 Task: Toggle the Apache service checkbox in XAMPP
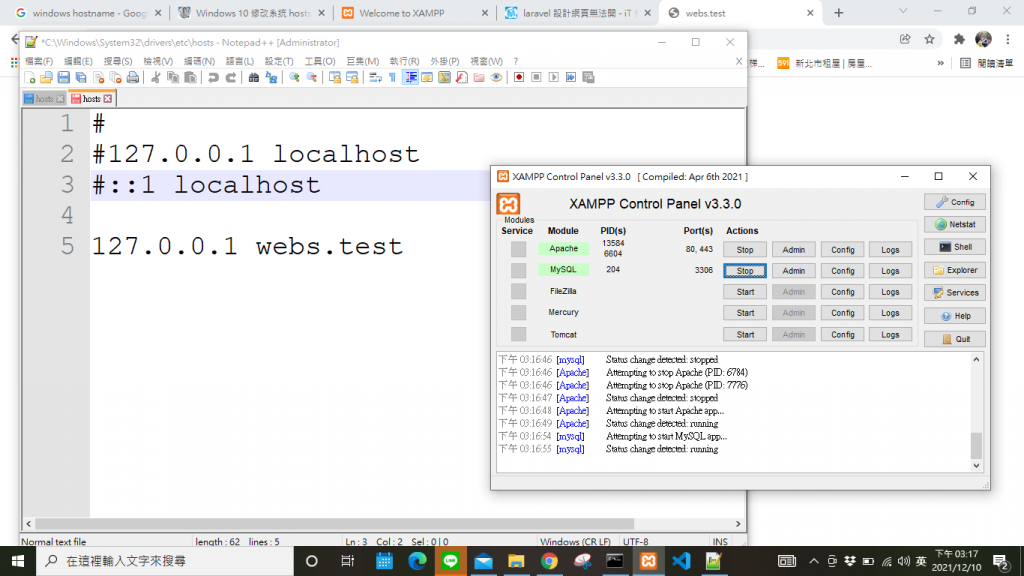[519, 249]
